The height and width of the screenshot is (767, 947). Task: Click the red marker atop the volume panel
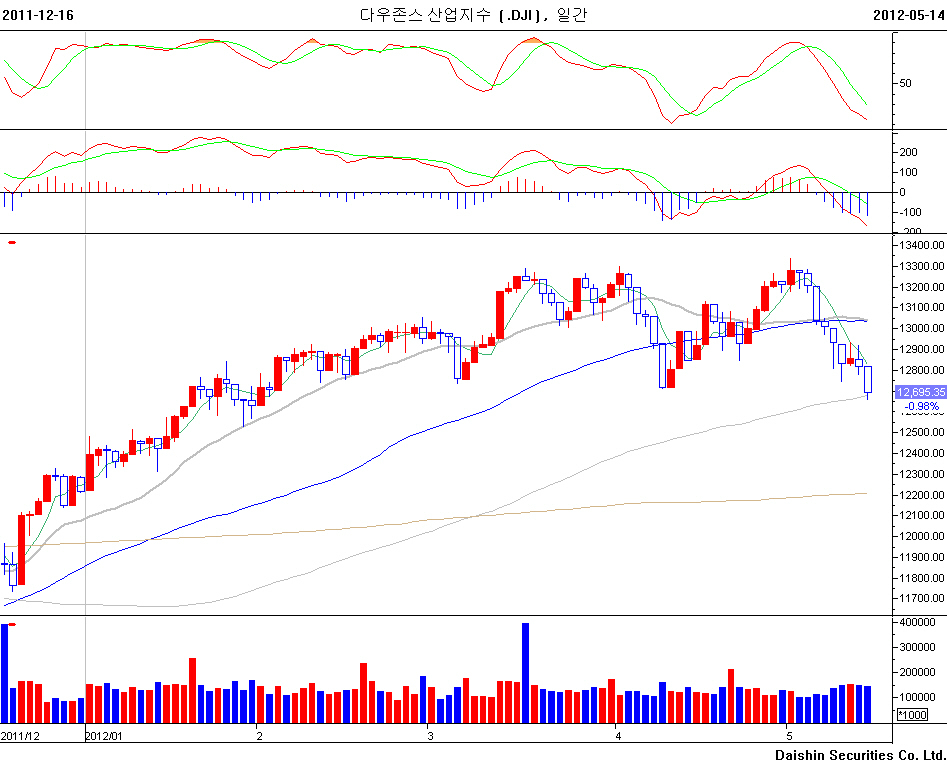[x=12, y=624]
